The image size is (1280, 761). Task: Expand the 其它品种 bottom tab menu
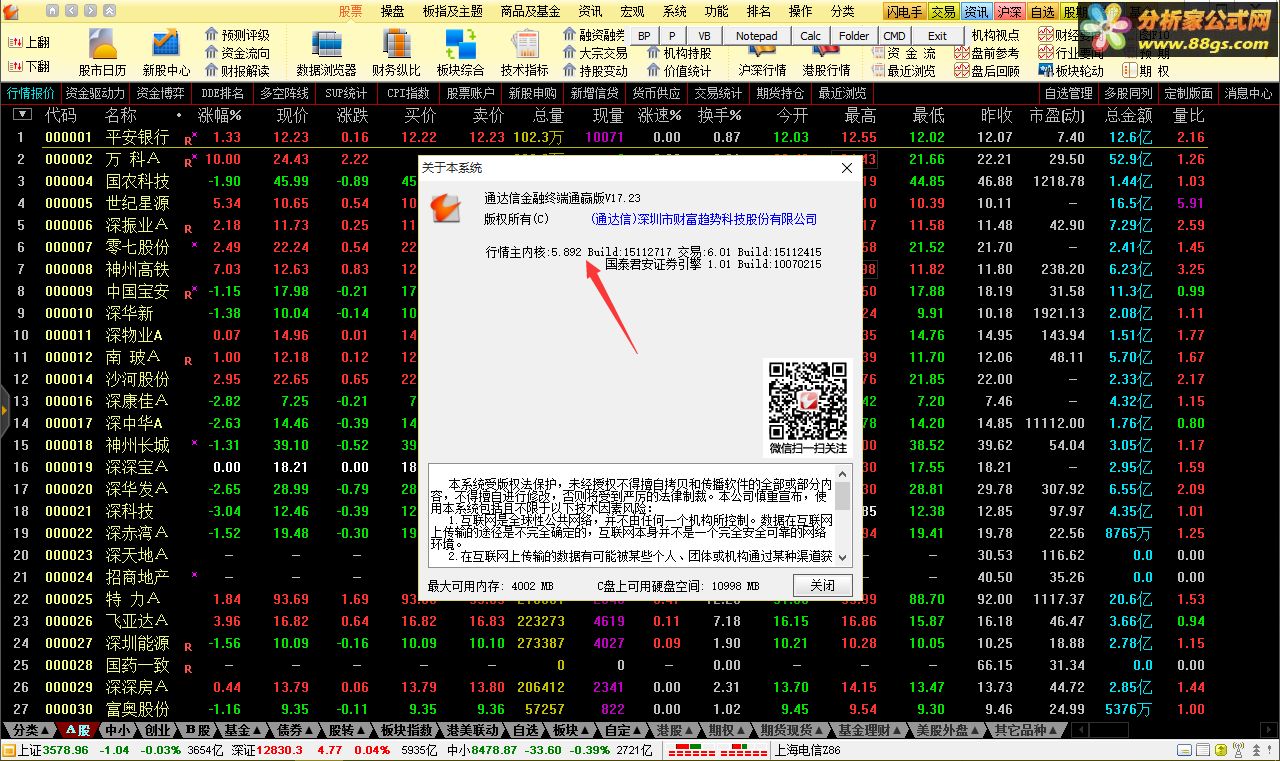pyautogui.click(x=1025, y=730)
